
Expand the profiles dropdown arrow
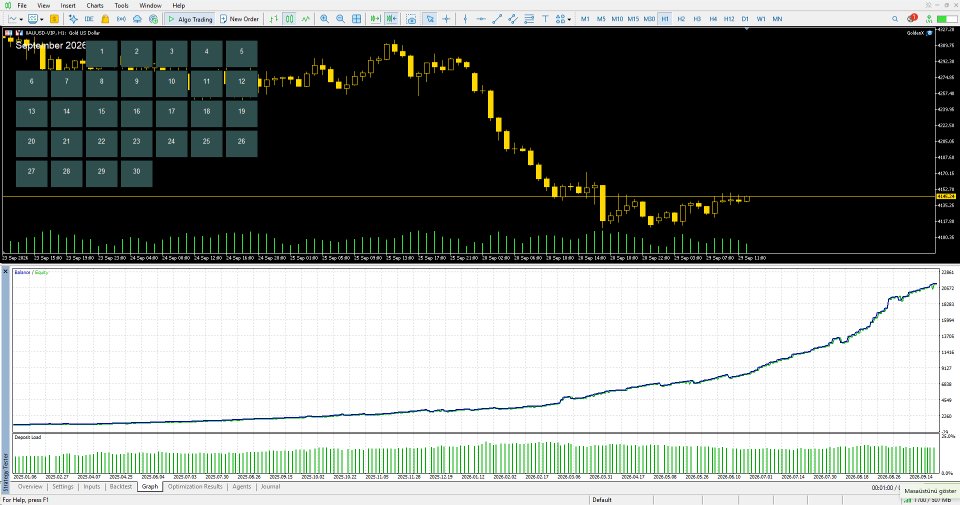[x=41, y=20]
